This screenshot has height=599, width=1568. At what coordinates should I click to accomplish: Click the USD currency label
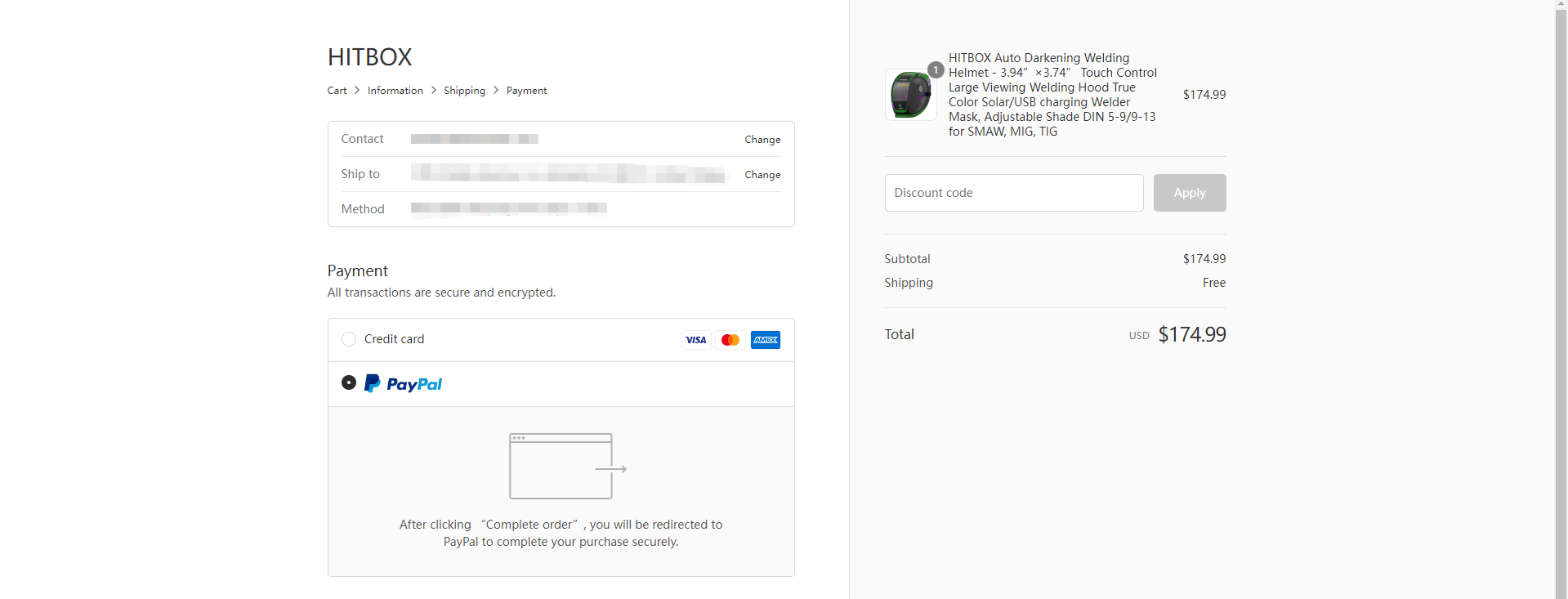1139,336
